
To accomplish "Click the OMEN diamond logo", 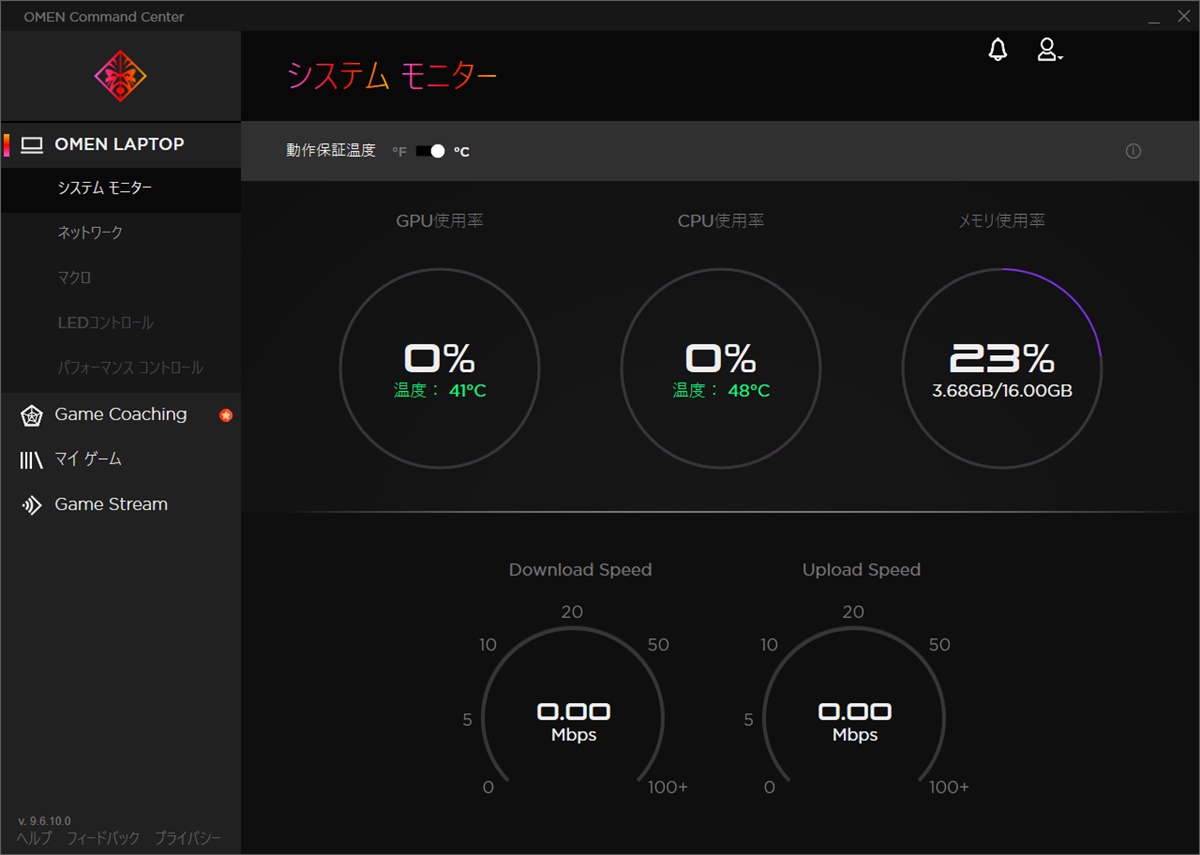I will [x=120, y=76].
